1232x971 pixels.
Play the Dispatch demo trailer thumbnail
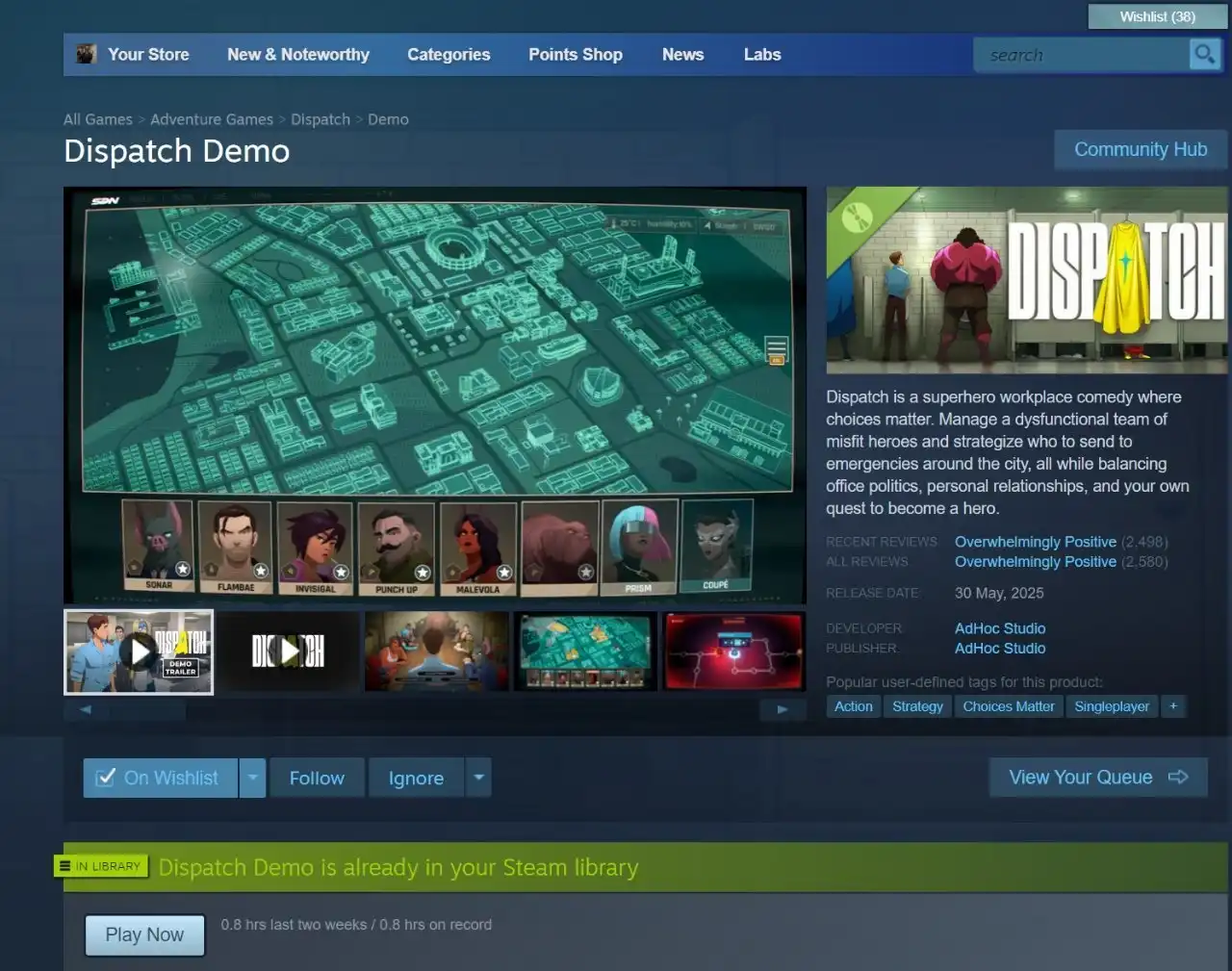pyautogui.click(x=140, y=652)
